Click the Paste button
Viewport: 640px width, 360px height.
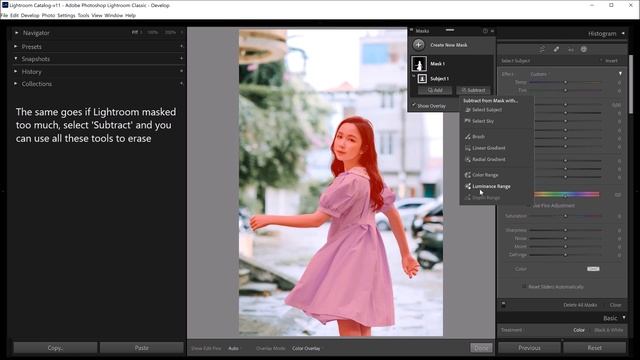click(x=142, y=348)
